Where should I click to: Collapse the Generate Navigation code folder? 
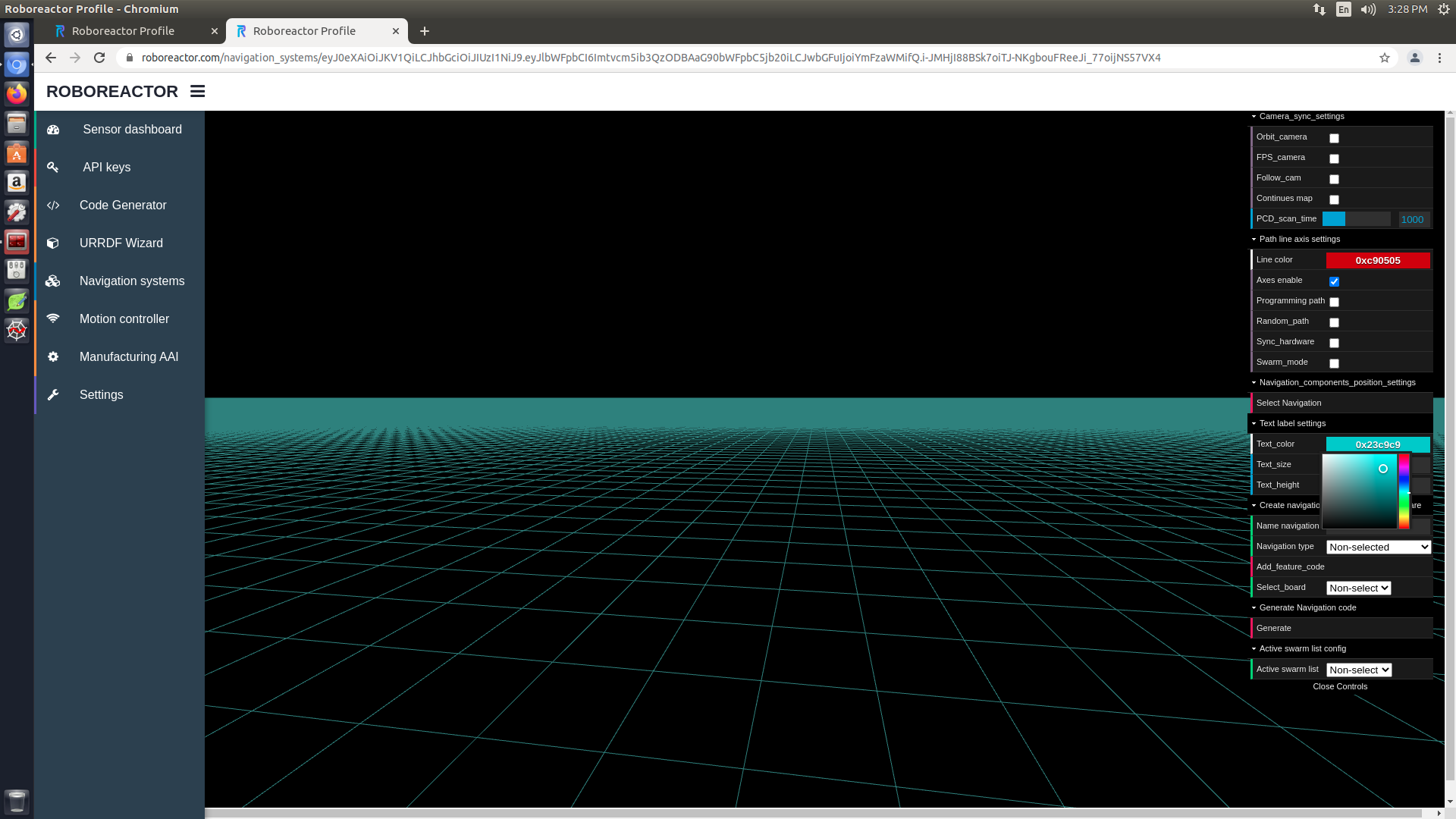coord(1340,607)
